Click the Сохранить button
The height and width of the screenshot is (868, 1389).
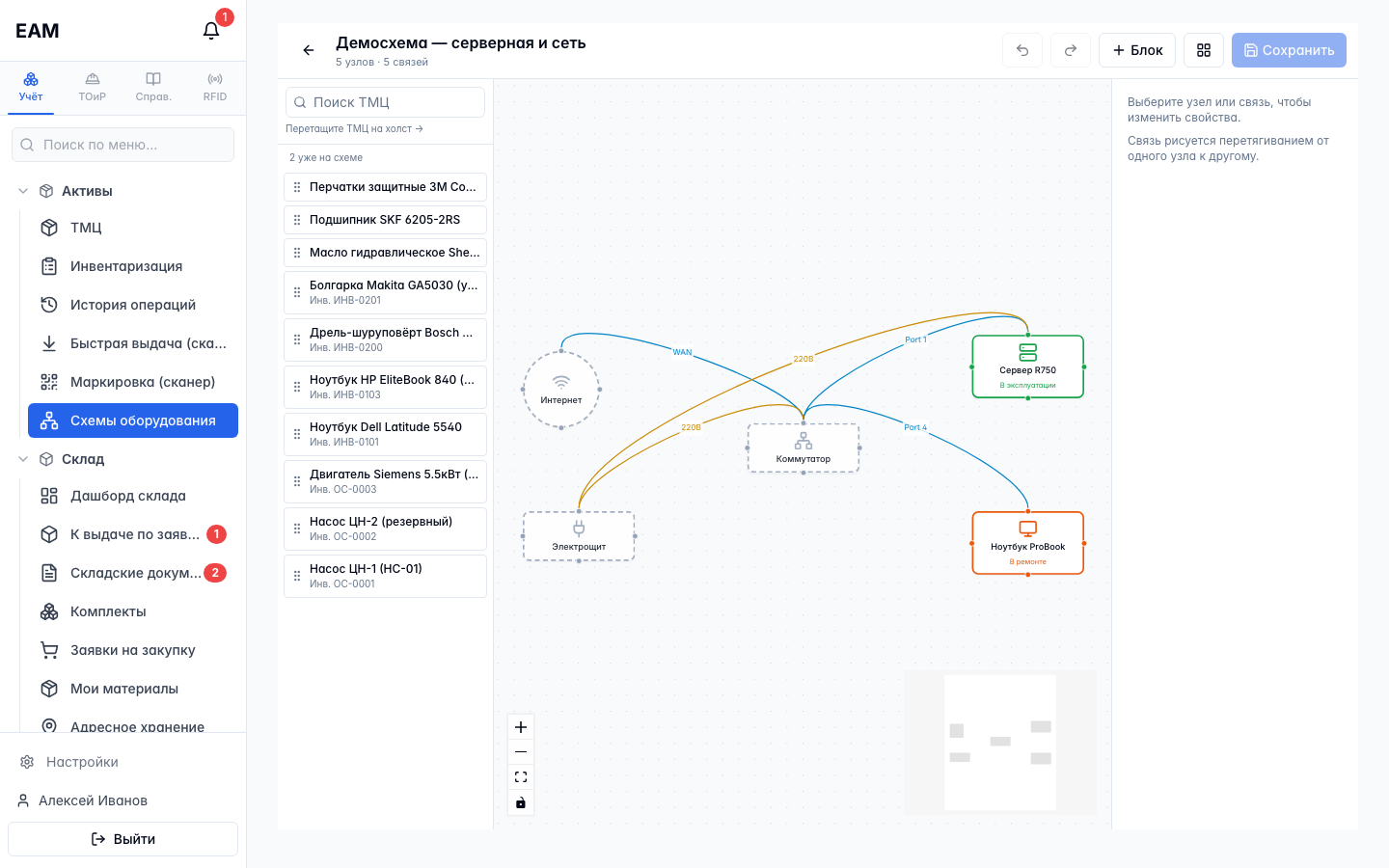coord(1289,50)
